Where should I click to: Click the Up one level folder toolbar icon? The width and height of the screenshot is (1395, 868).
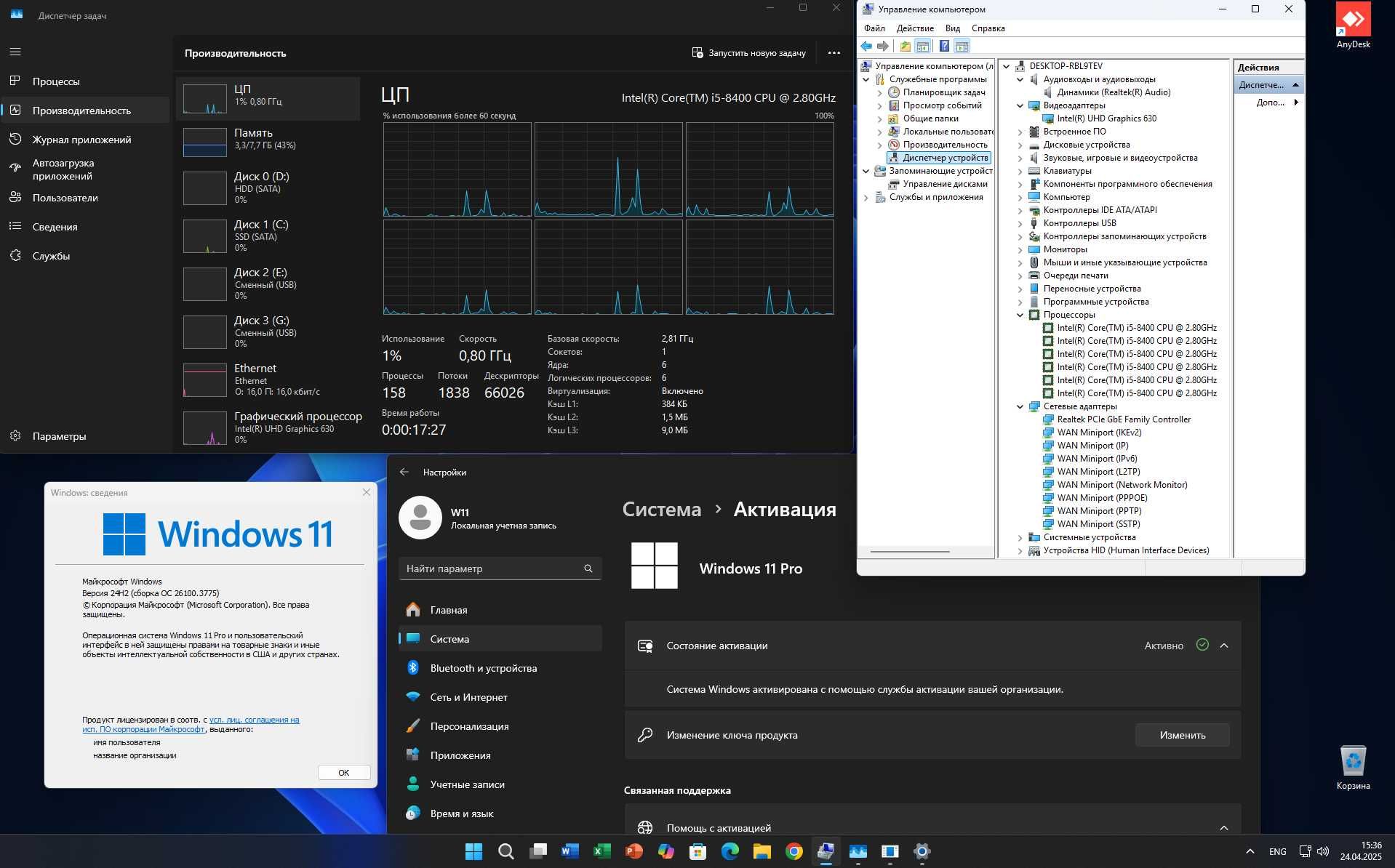(x=905, y=47)
